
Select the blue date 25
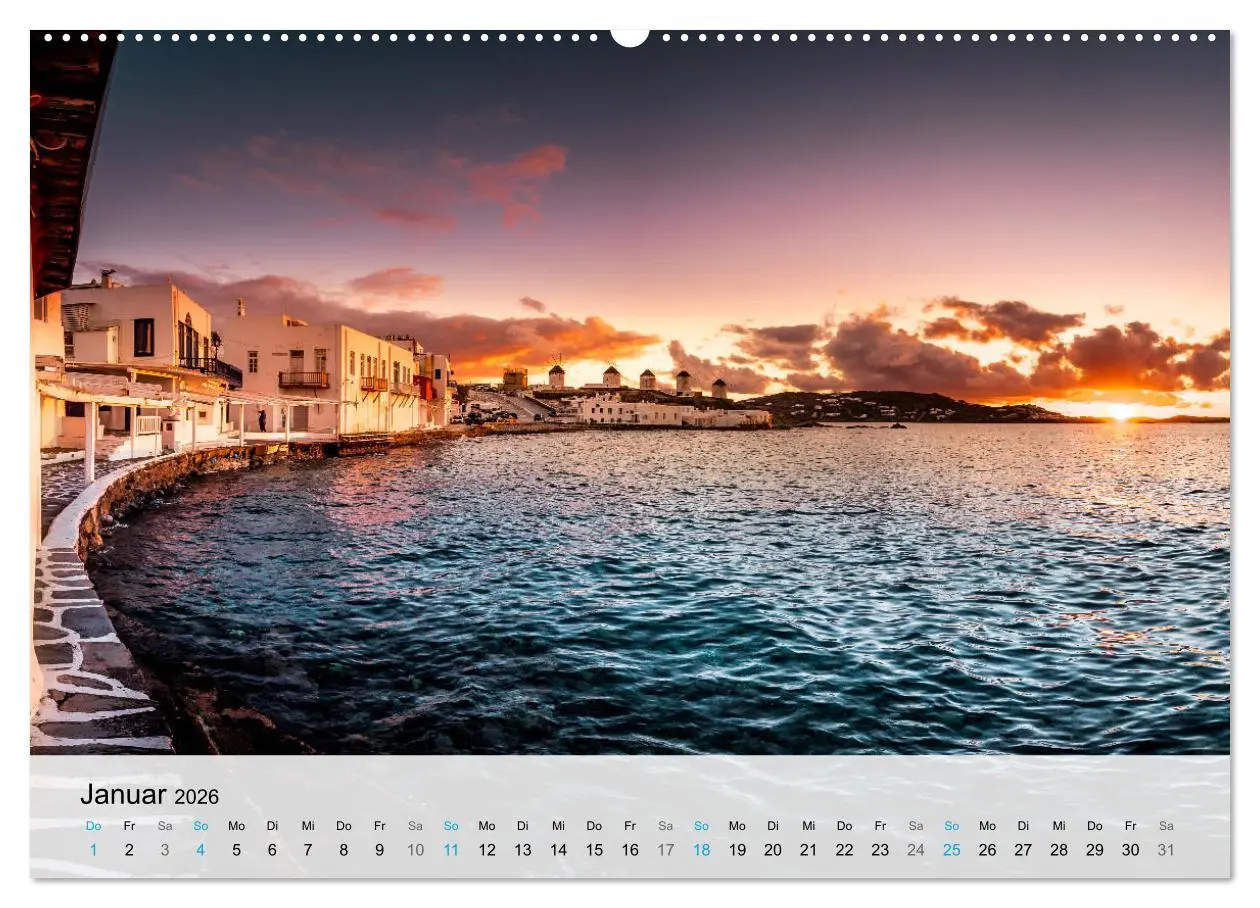(951, 851)
